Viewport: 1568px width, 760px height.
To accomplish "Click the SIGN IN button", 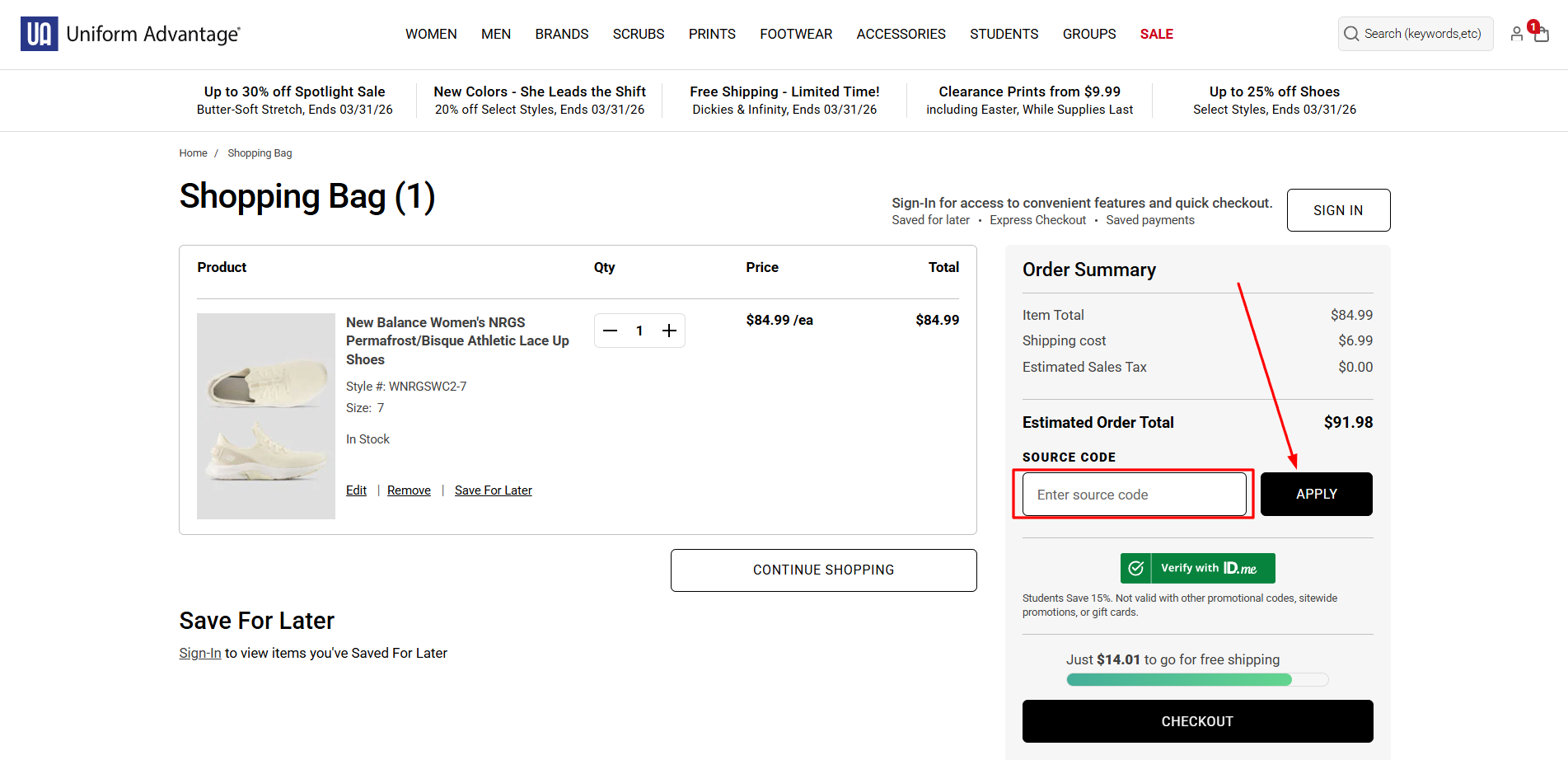I will [x=1338, y=210].
